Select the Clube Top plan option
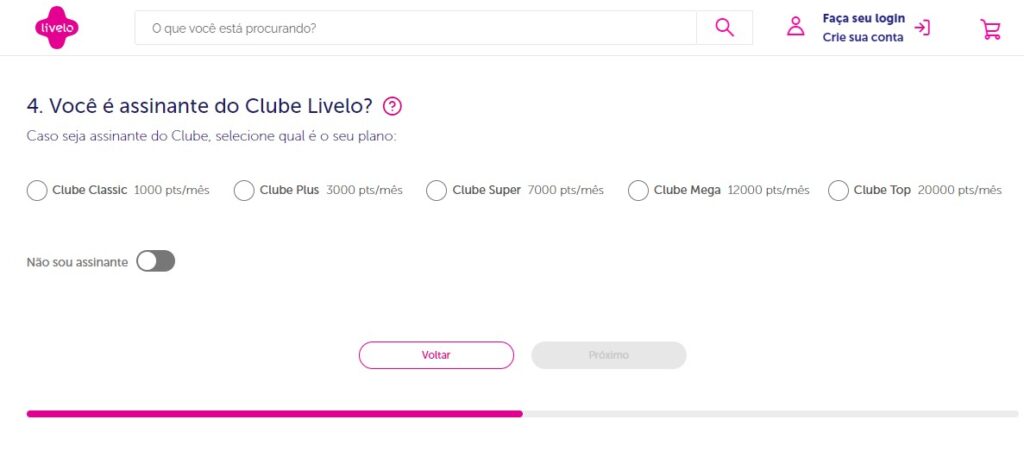The width and height of the screenshot is (1024, 451). coord(838,190)
